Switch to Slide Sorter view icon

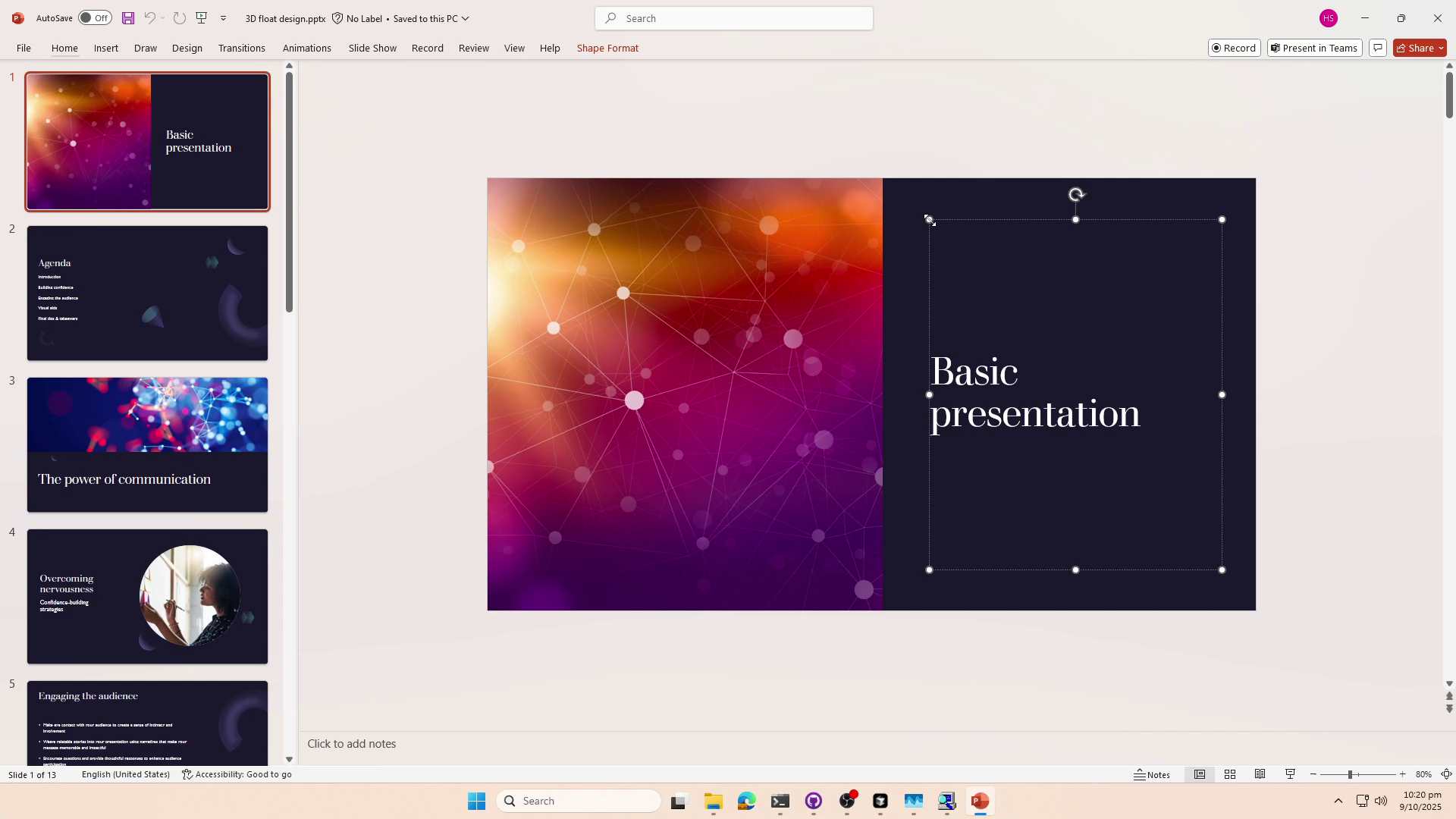point(1230,774)
